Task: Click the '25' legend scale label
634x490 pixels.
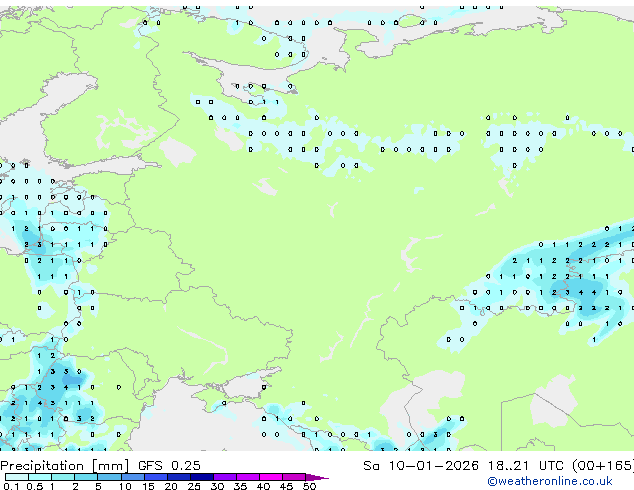Action: click(x=194, y=486)
